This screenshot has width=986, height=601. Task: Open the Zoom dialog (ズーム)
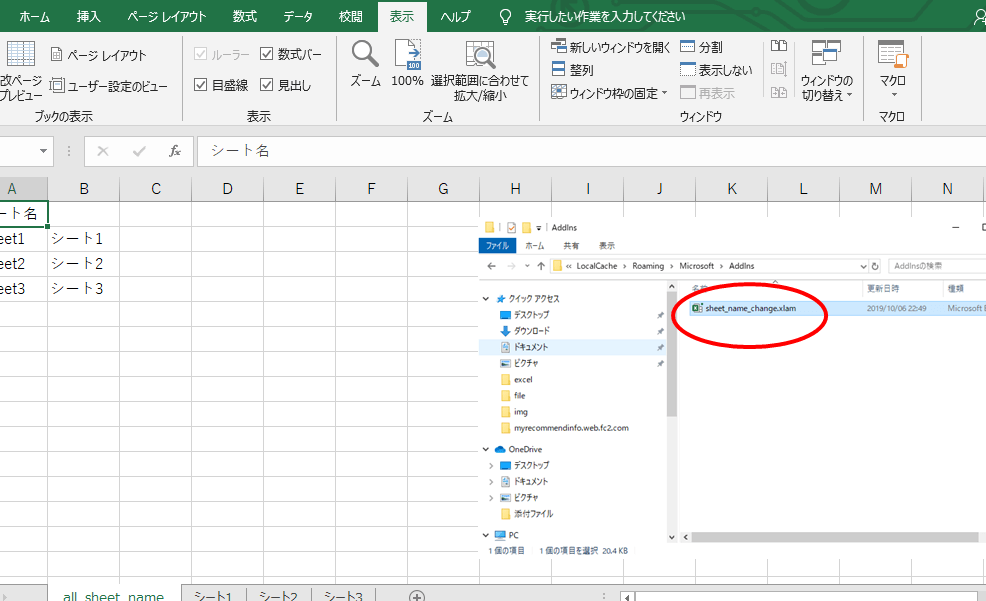click(x=365, y=63)
